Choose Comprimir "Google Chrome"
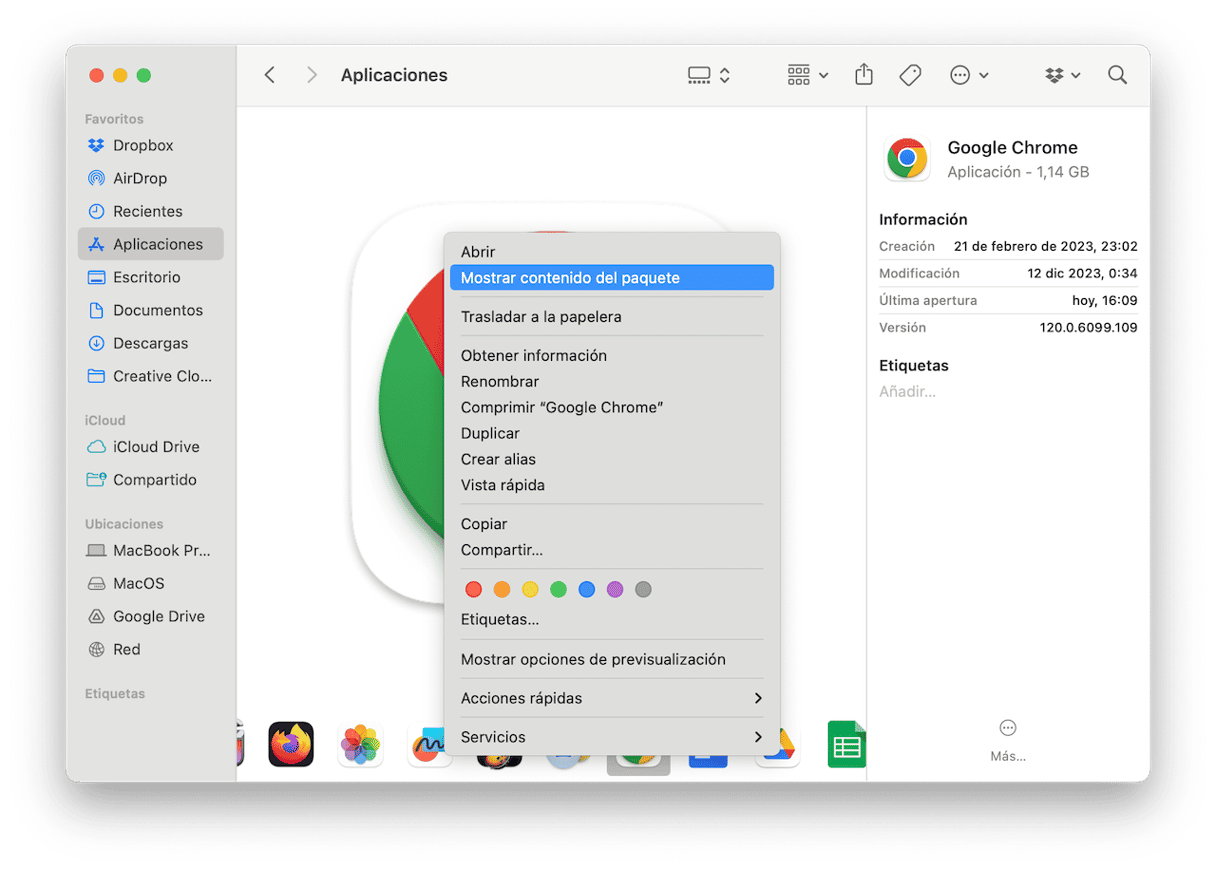Image resolution: width=1216 pixels, height=869 pixels. [612, 408]
